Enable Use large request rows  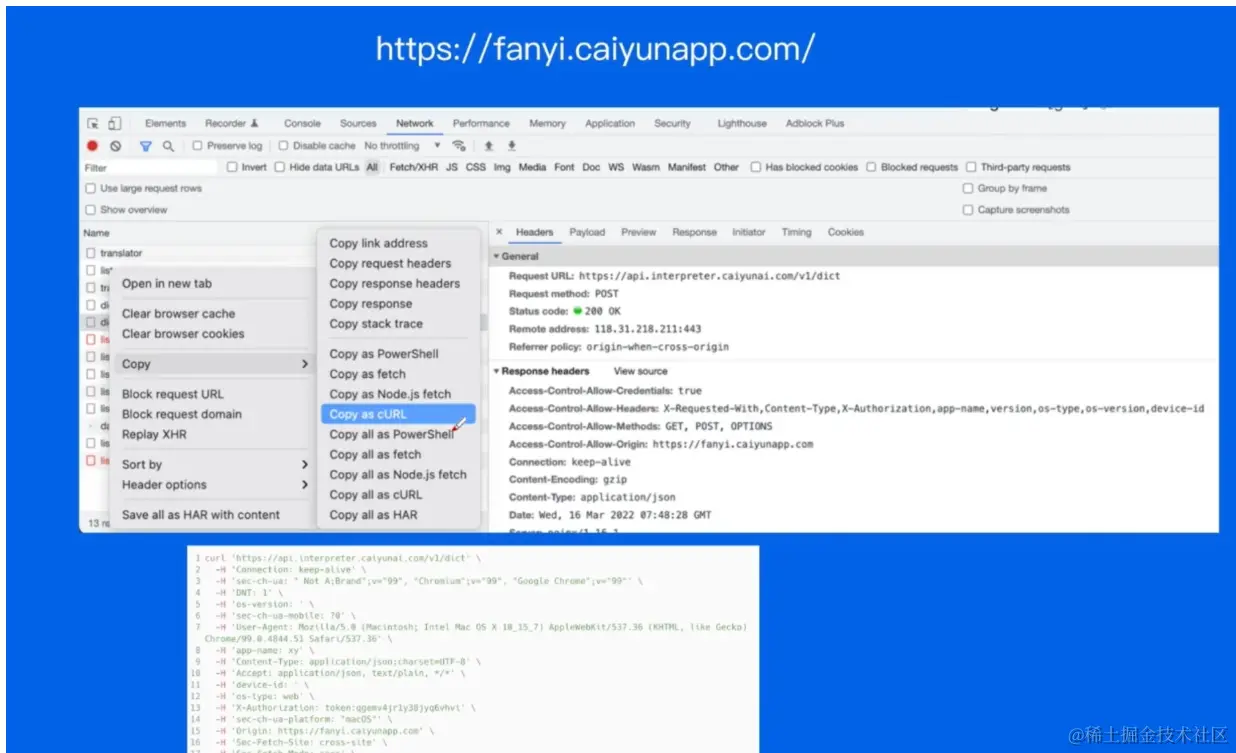coord(91,188)
